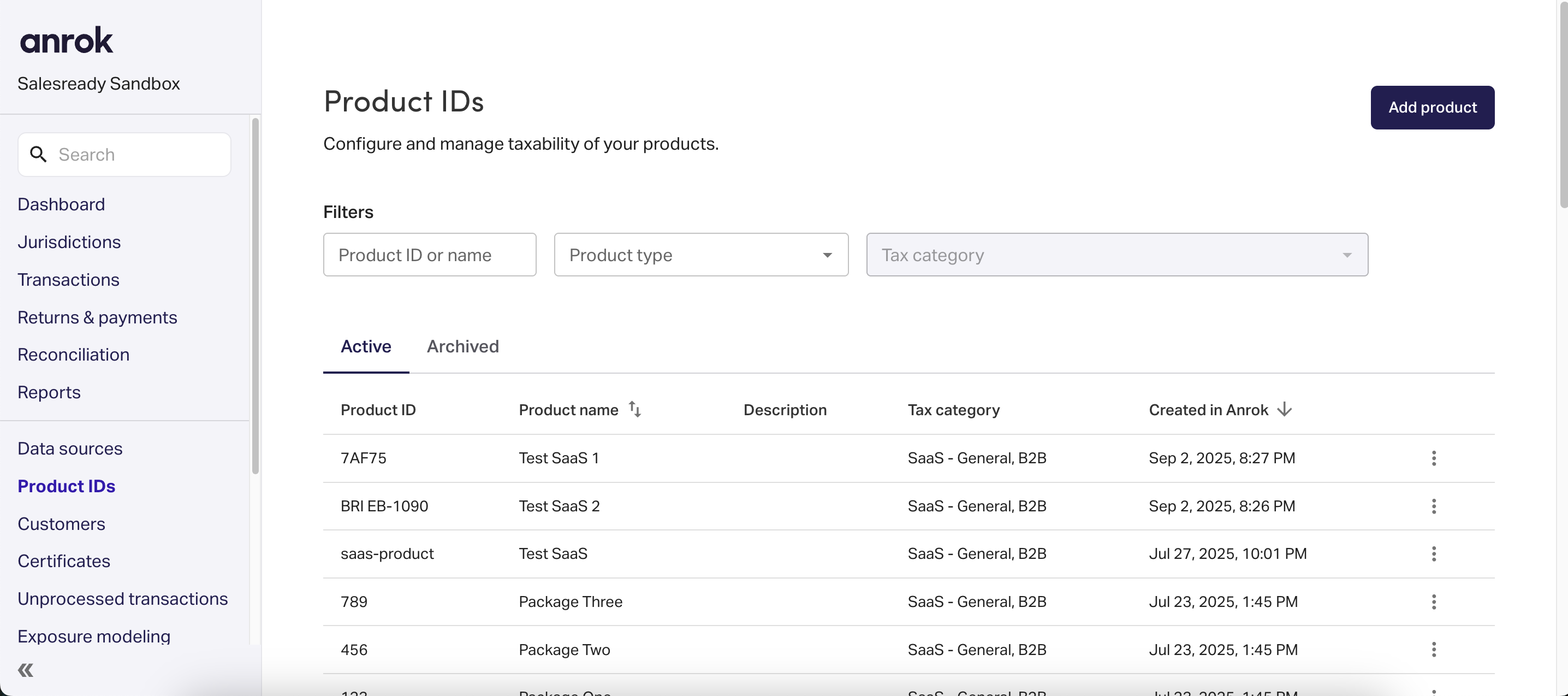
Task: Toggle Created in Anrok sort arrow
Action: [1284, 409]
